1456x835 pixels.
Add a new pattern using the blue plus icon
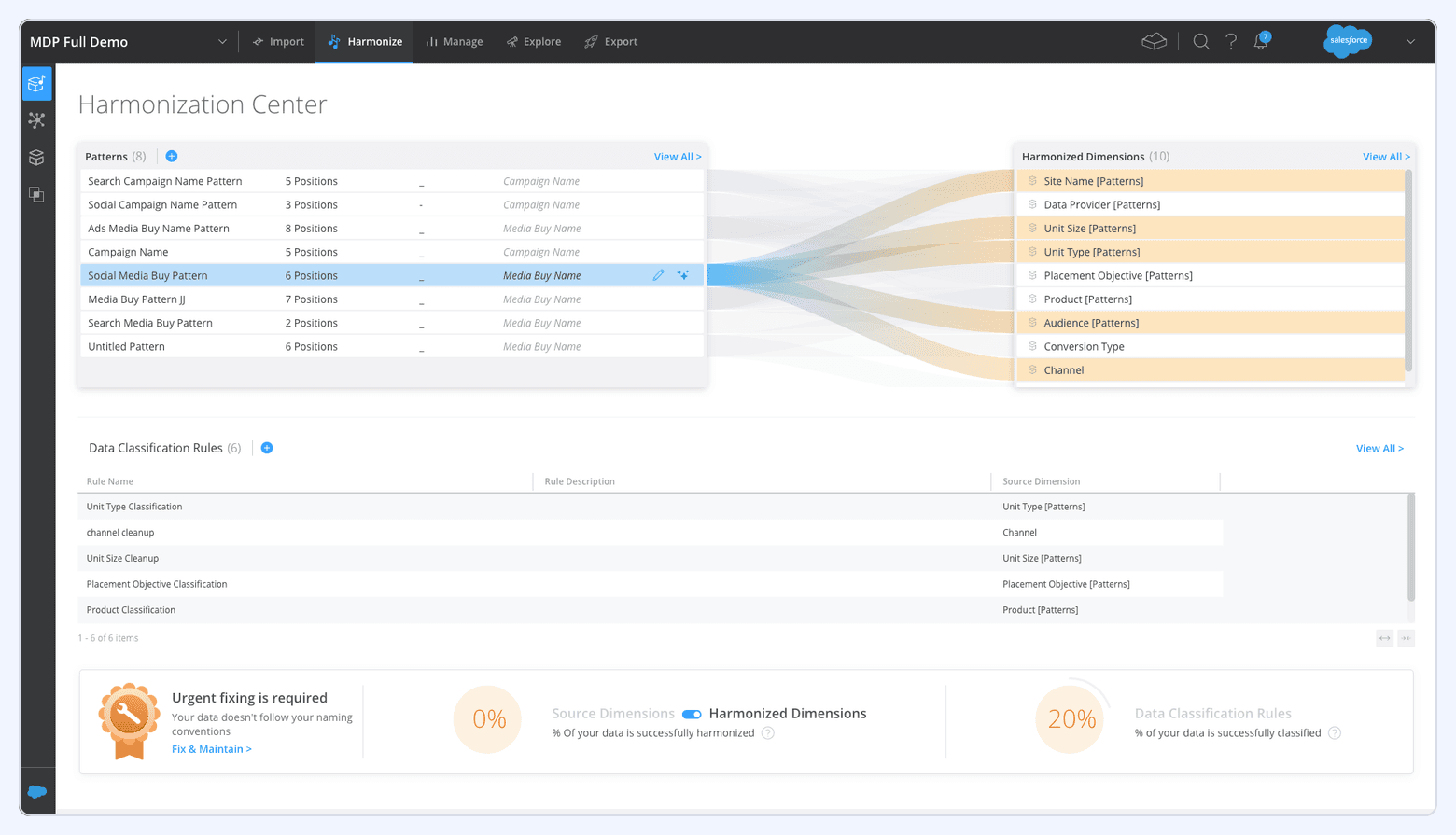171,156
